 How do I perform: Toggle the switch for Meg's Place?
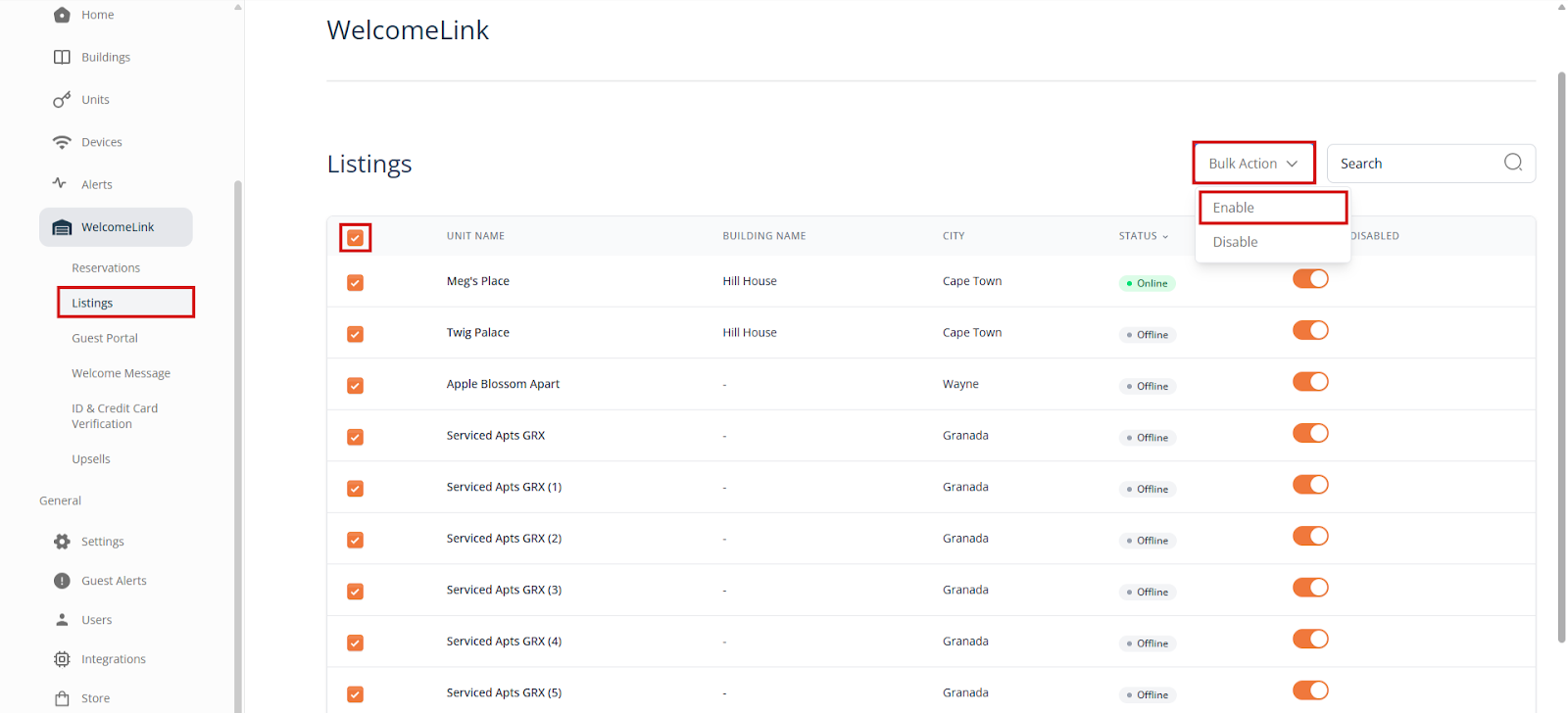1310,279
